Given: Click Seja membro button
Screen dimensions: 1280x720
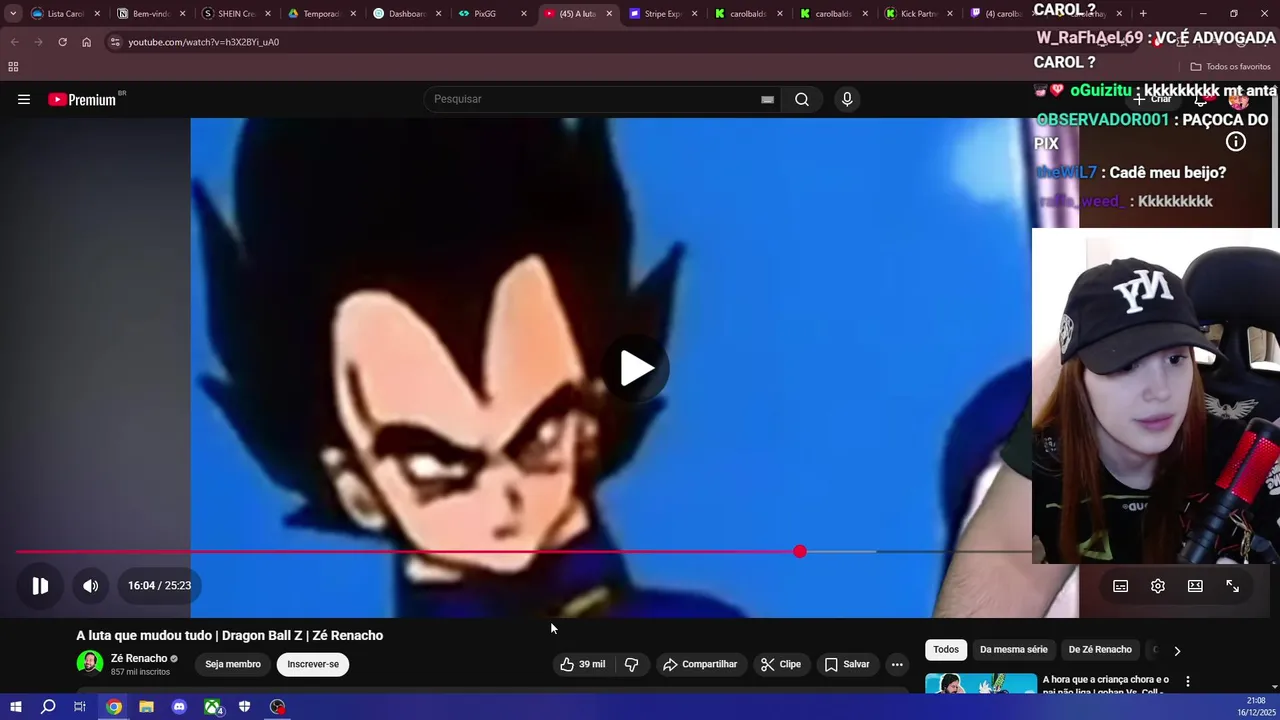Looking at the screenshot, I should tap(233, 664).
